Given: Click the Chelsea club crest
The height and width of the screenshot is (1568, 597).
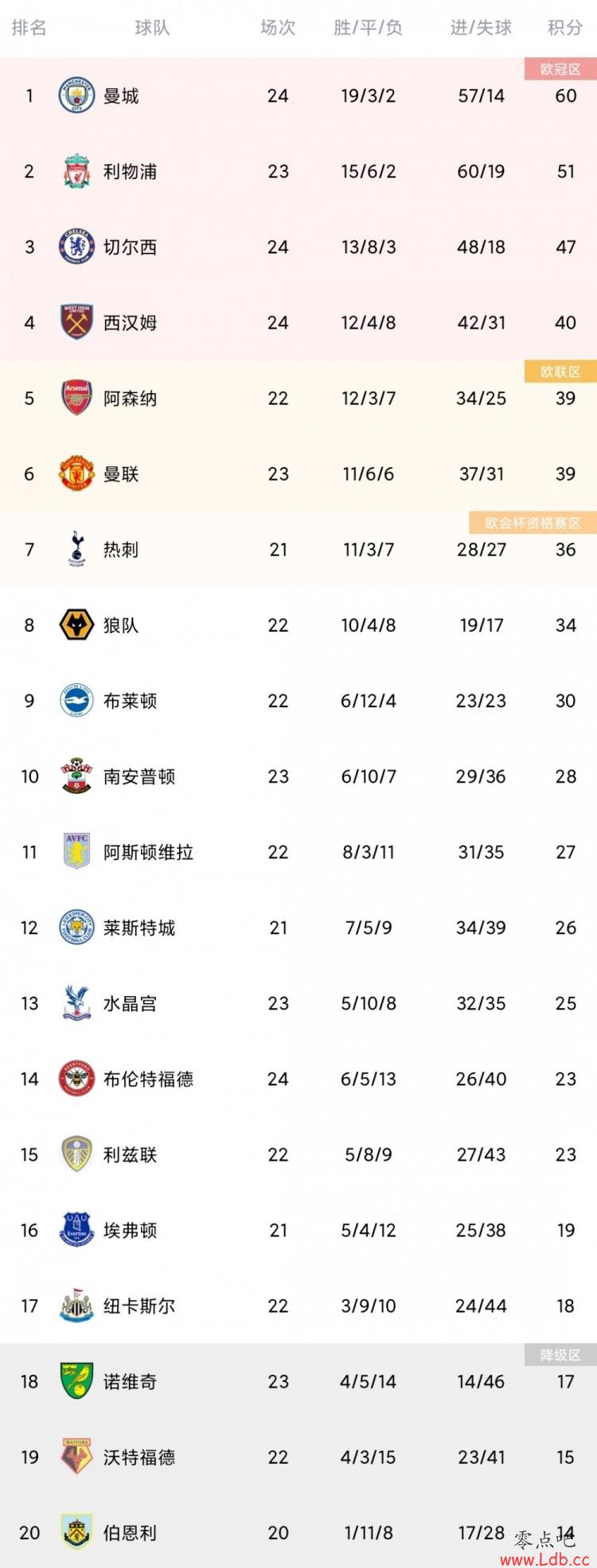Looking at the screenshot, I should click(x=77, y=247).
